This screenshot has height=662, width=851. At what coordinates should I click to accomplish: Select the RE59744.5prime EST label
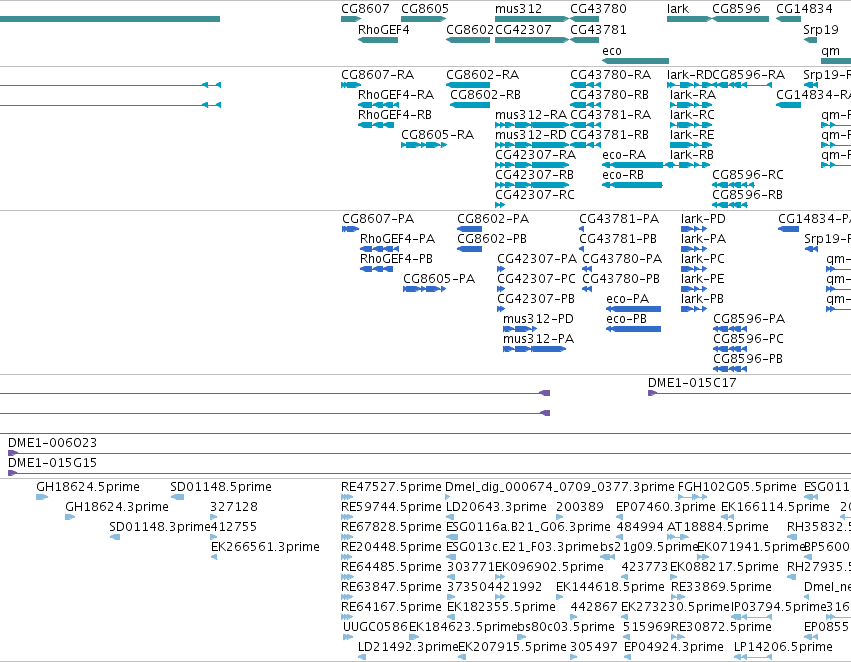pyautogui.click(x=391, y=507)
